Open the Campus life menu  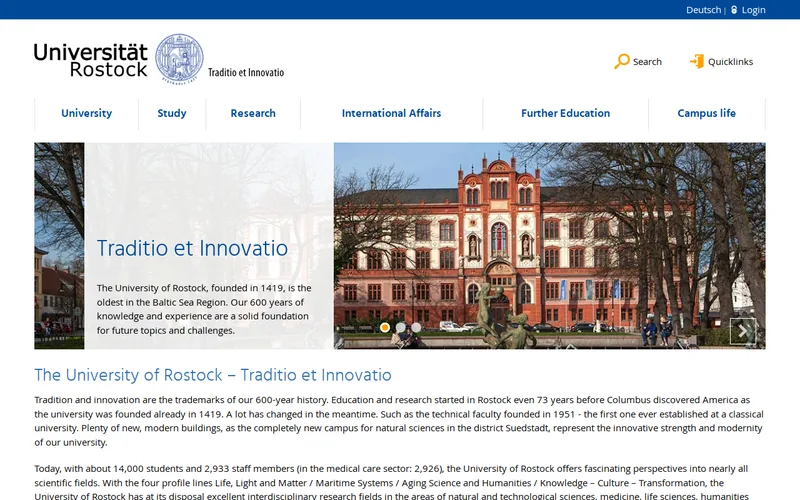[x=707, y=113]
